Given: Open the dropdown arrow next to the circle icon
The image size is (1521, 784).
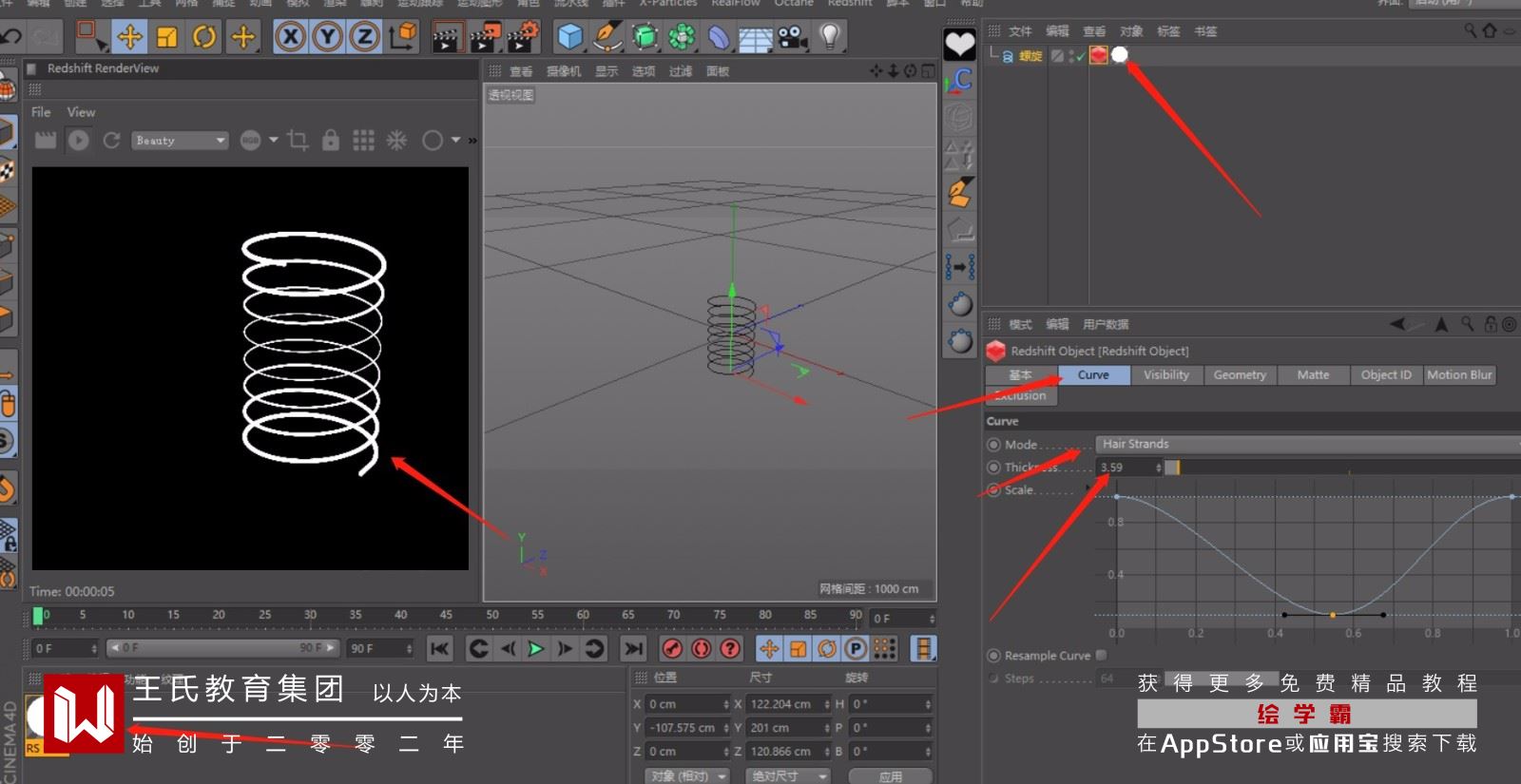Looking at the screenshot, I should tap(455, 140).
